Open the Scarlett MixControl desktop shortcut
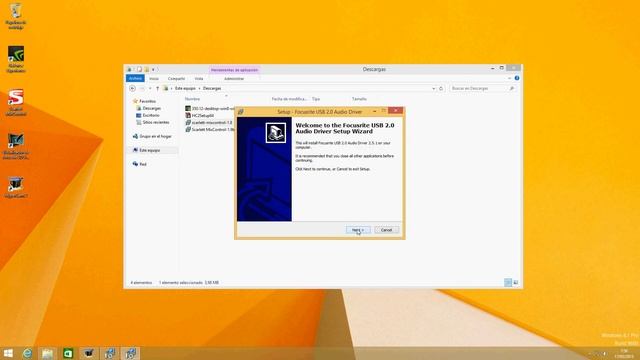Viewport: 640px width, 360px height. pyautogui.click(x=16, y=102)
